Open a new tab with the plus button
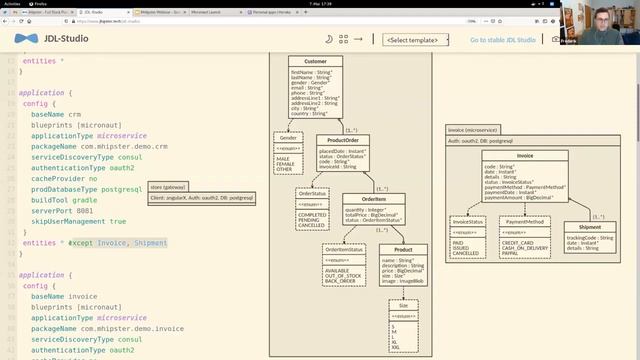Screen dimensions: 640x360 306,12
